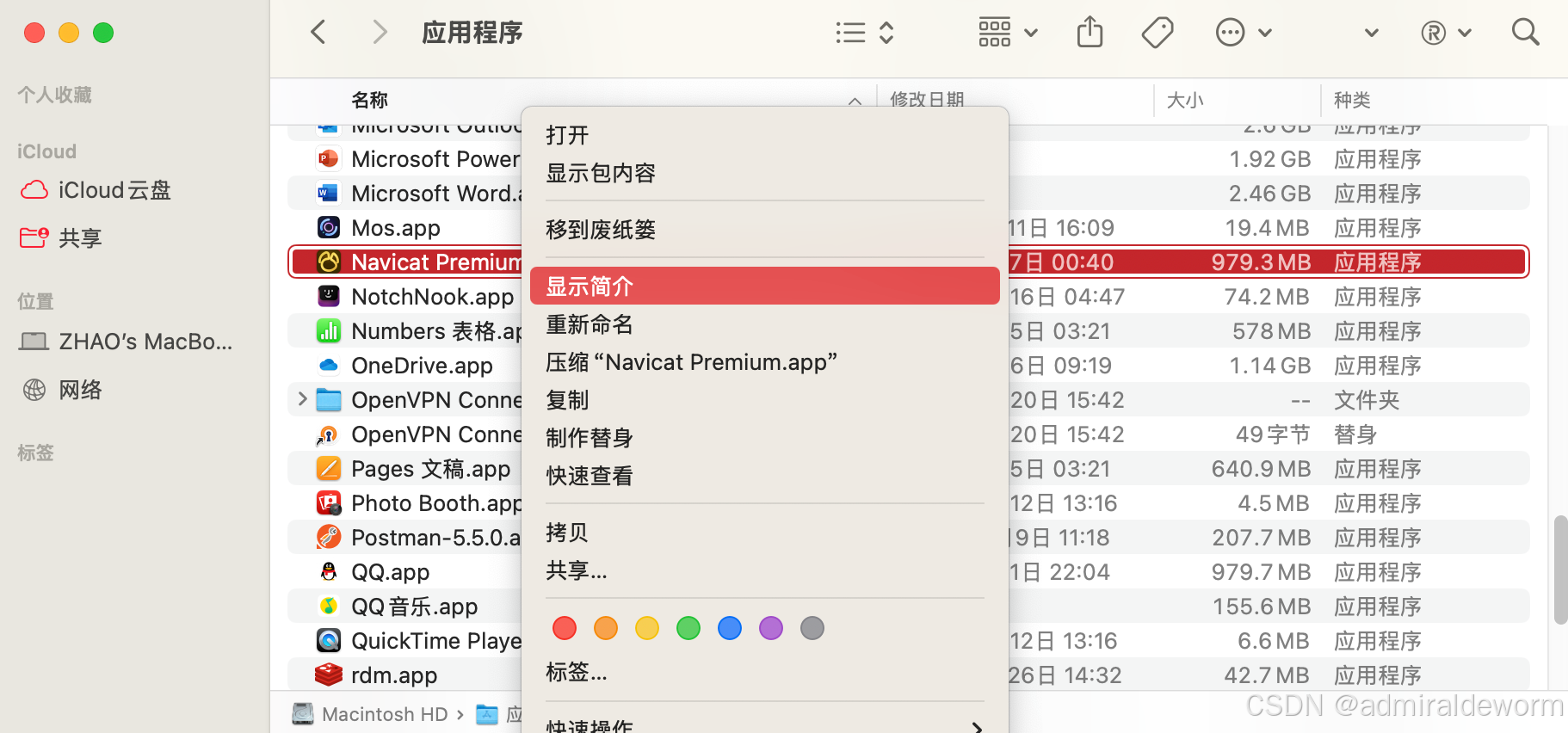The image size is (1568, 733).
Task: Apply the green tag color
Action: coord(688,628)
